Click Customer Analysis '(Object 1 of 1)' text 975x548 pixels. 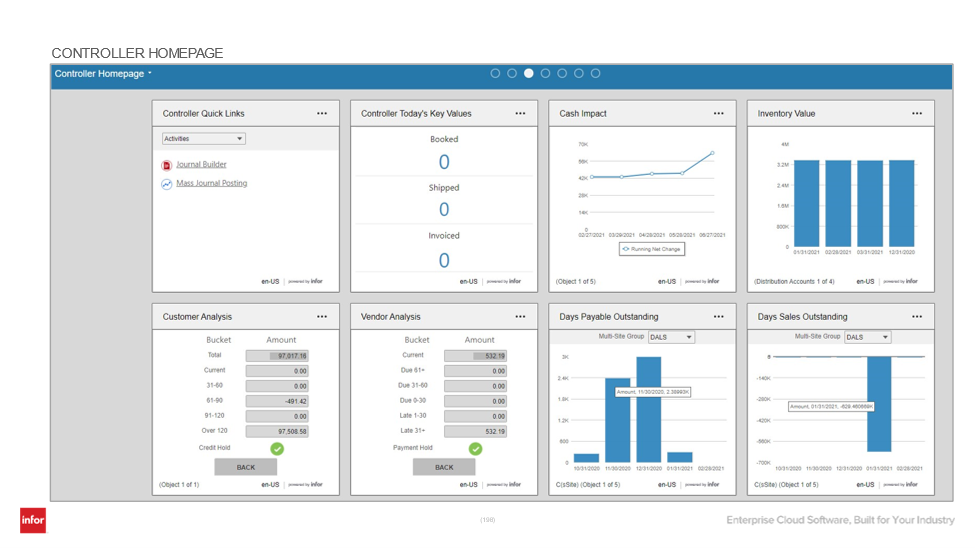(179, 485)
